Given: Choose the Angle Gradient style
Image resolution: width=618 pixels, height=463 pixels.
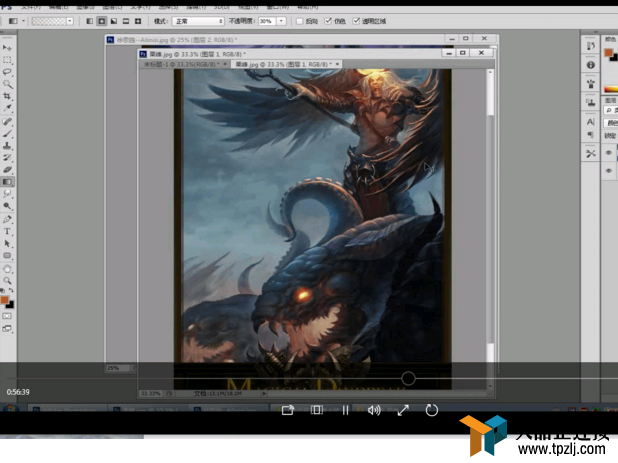Looking at the screenshot, I should 114,21.
